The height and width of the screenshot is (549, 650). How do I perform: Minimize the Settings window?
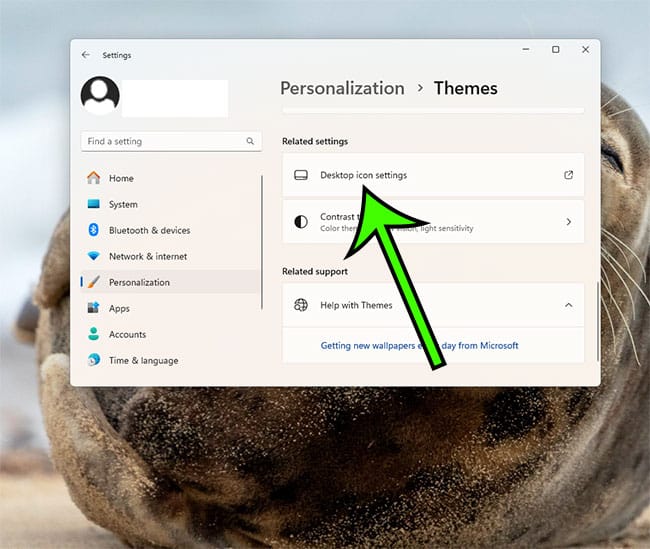(x=526, y=49)
